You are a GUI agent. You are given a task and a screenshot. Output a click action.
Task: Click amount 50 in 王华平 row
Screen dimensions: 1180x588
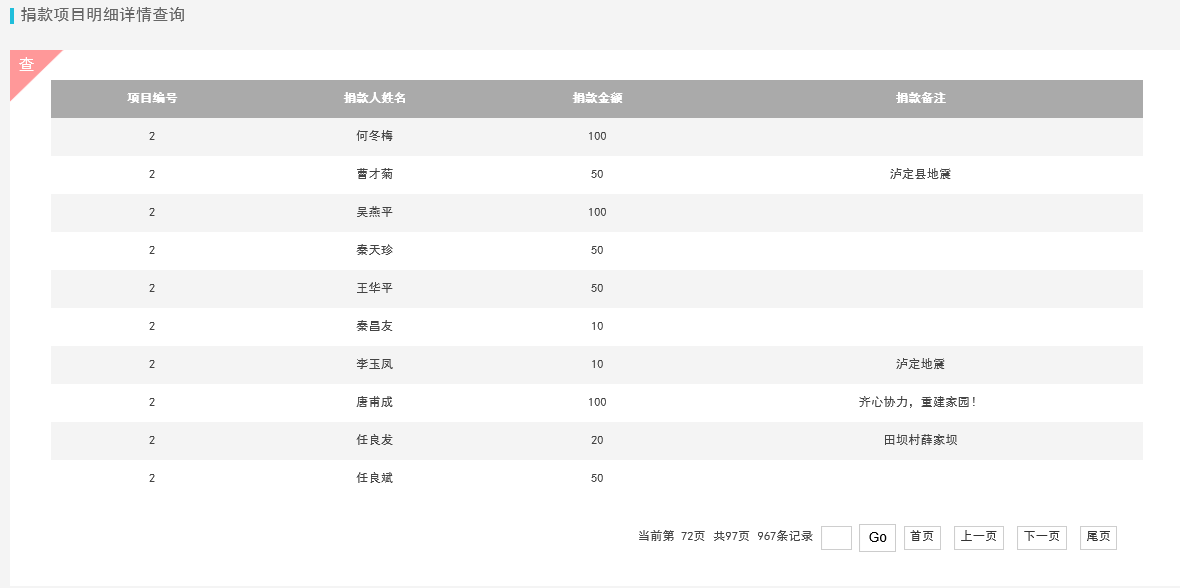tap(597, 288)
